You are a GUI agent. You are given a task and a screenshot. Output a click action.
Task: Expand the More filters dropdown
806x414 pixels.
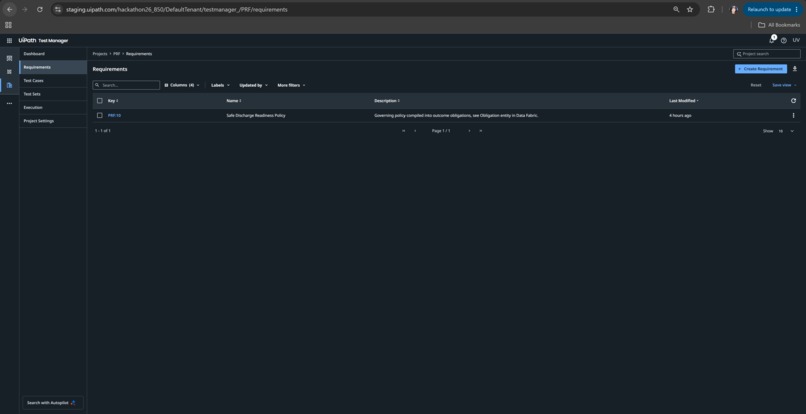coord(291,85)
